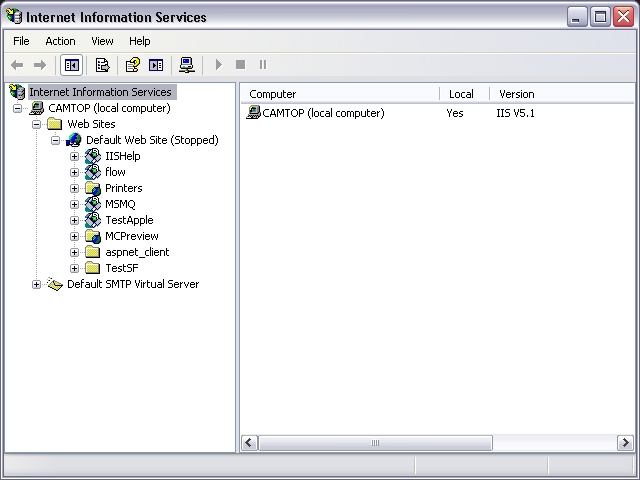Click the CAMTOP computer icon in list pane

[253, 112]
